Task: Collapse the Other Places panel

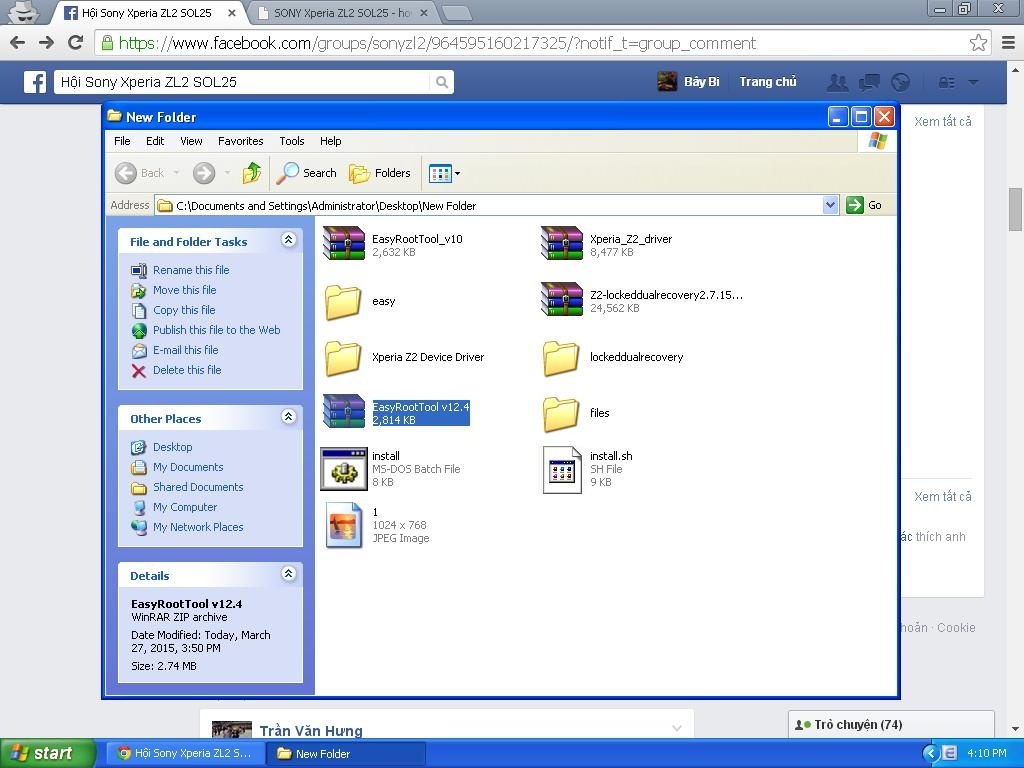Action: [289, 417]
